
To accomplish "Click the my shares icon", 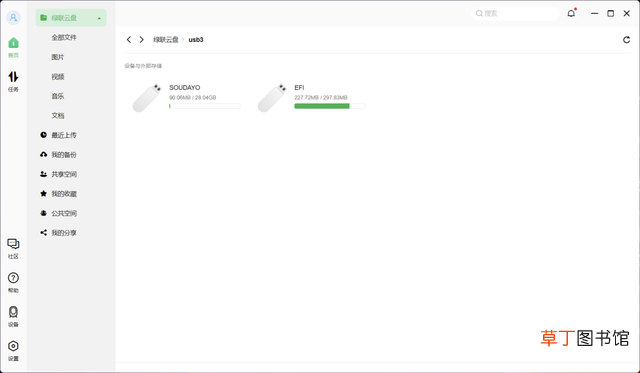I will pyautogui.click(x=43, y=233).
